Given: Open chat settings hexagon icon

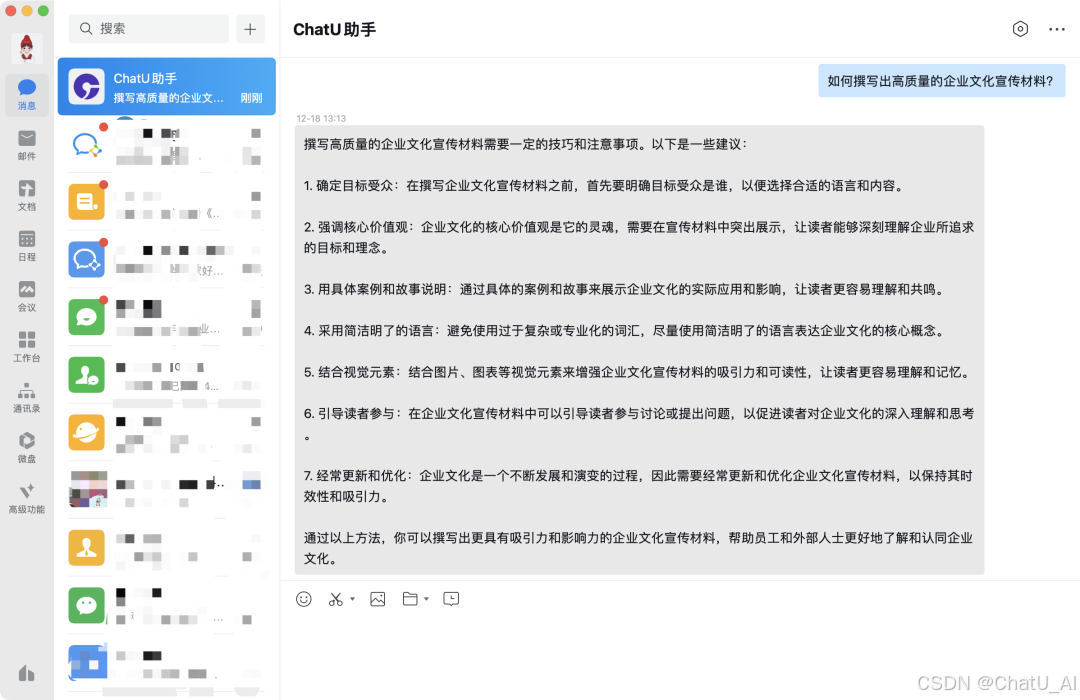Looking at the screenshot, I should [1020, 29].
